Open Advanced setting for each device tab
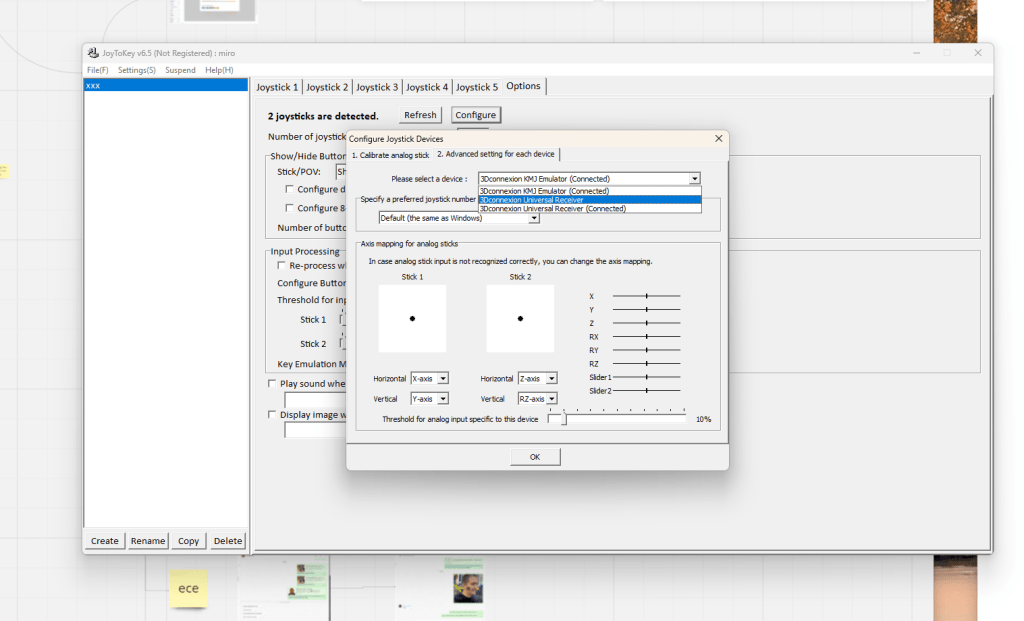 point(496,154)
